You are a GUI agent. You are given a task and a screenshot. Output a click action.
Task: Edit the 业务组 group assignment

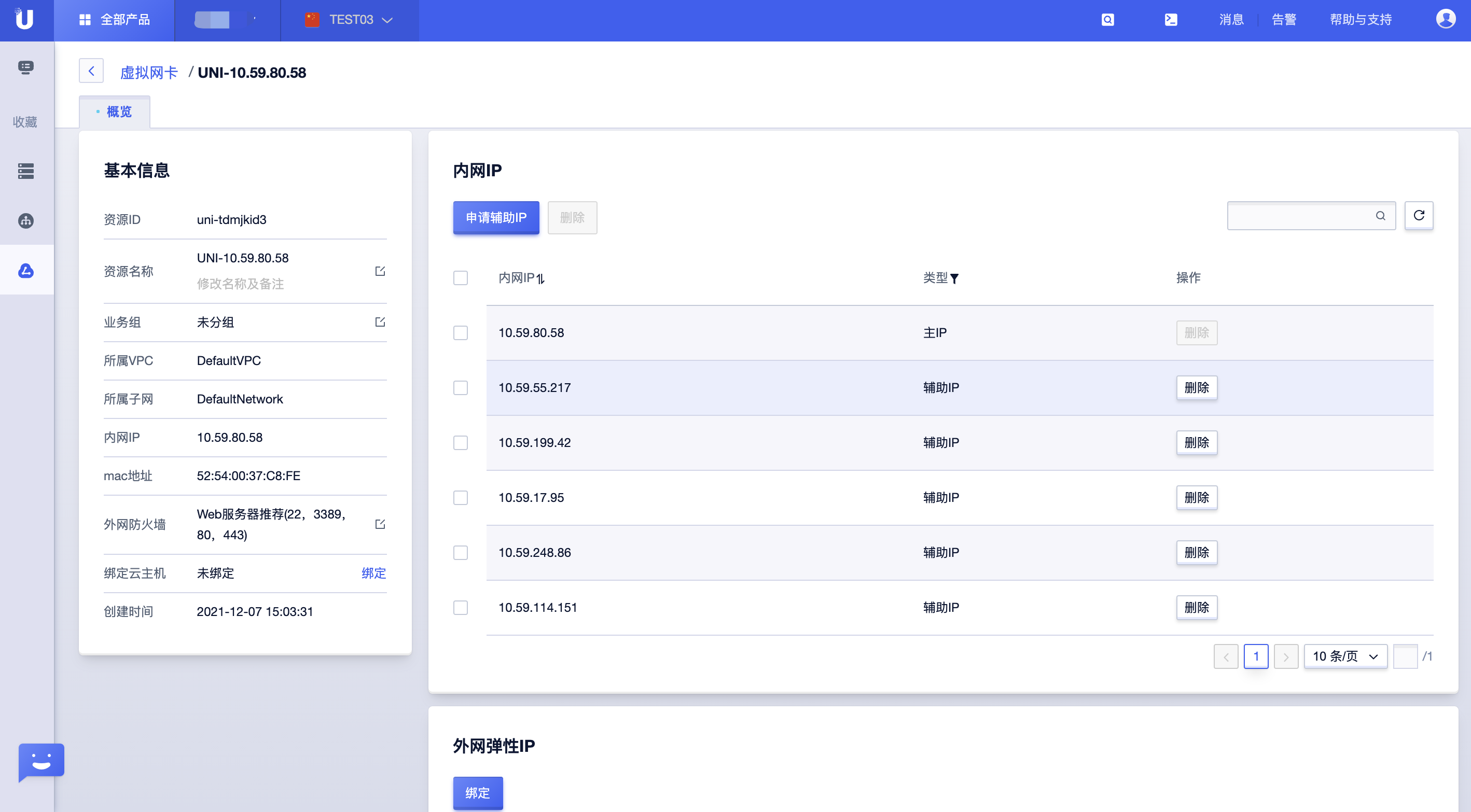tap(380, 322)
